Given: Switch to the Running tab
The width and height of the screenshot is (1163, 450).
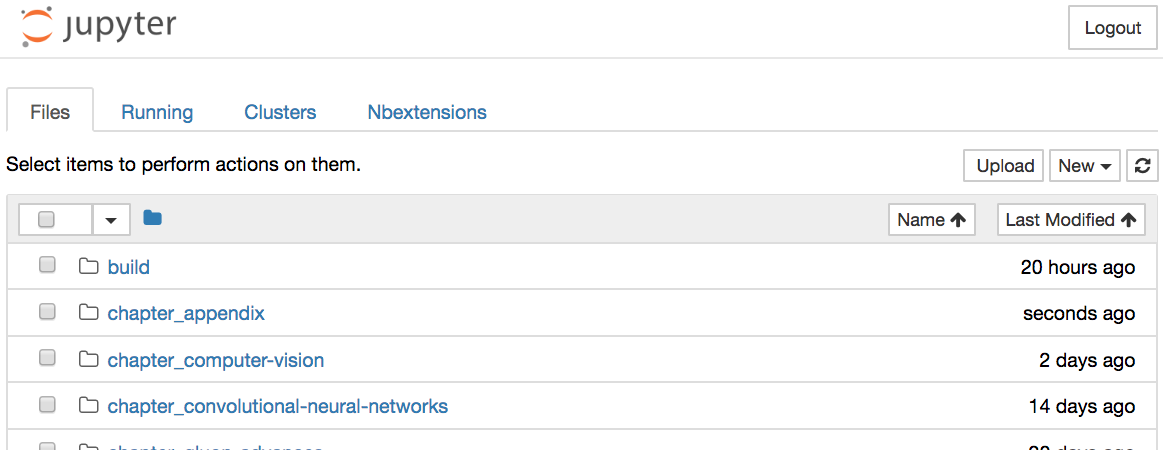Looking at the screenshot, I should coord(157,112).
